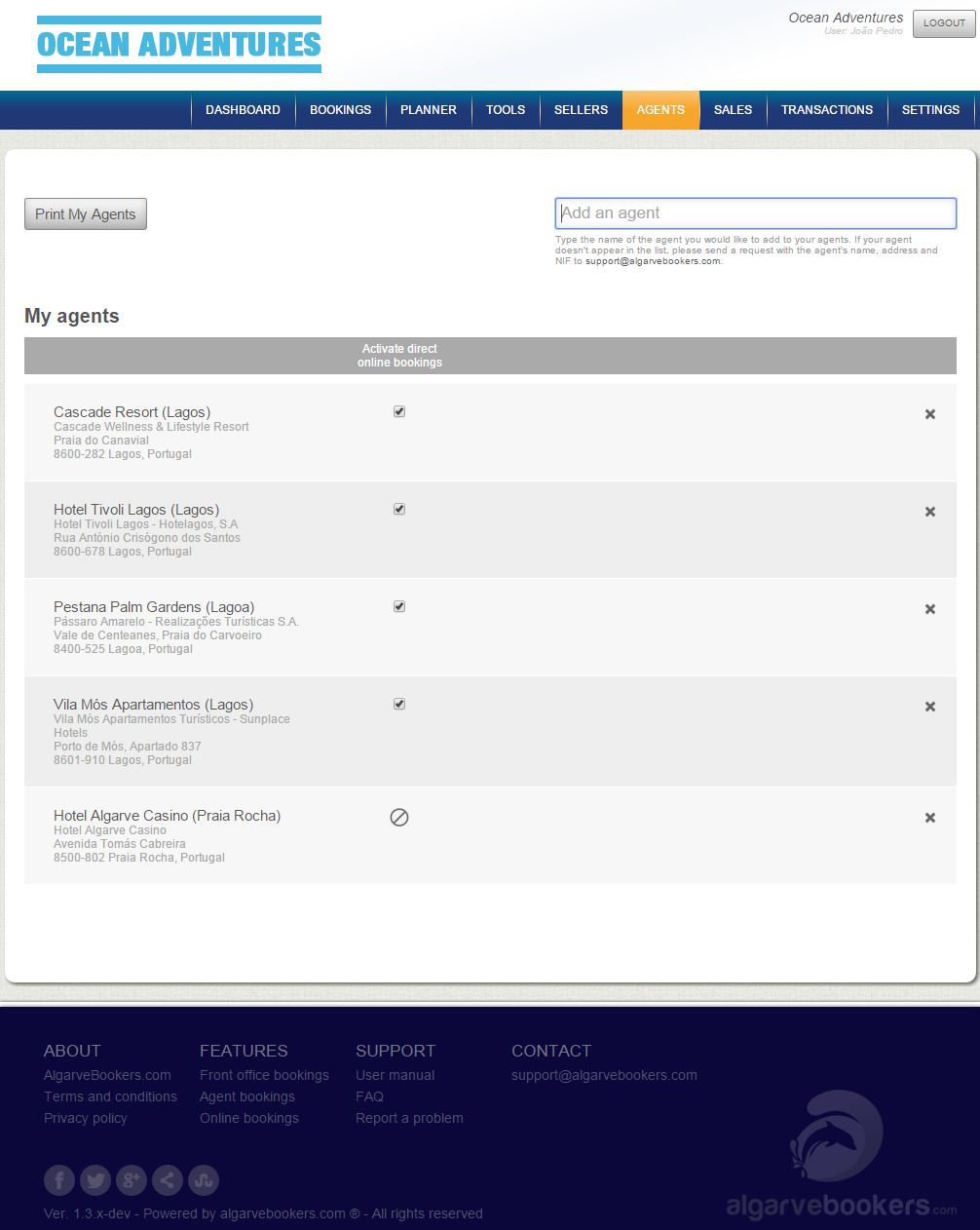The image size is (980, 1230).
Task: Click the algarvebookers dolphin logo
Action: [x=841, y=1155]
